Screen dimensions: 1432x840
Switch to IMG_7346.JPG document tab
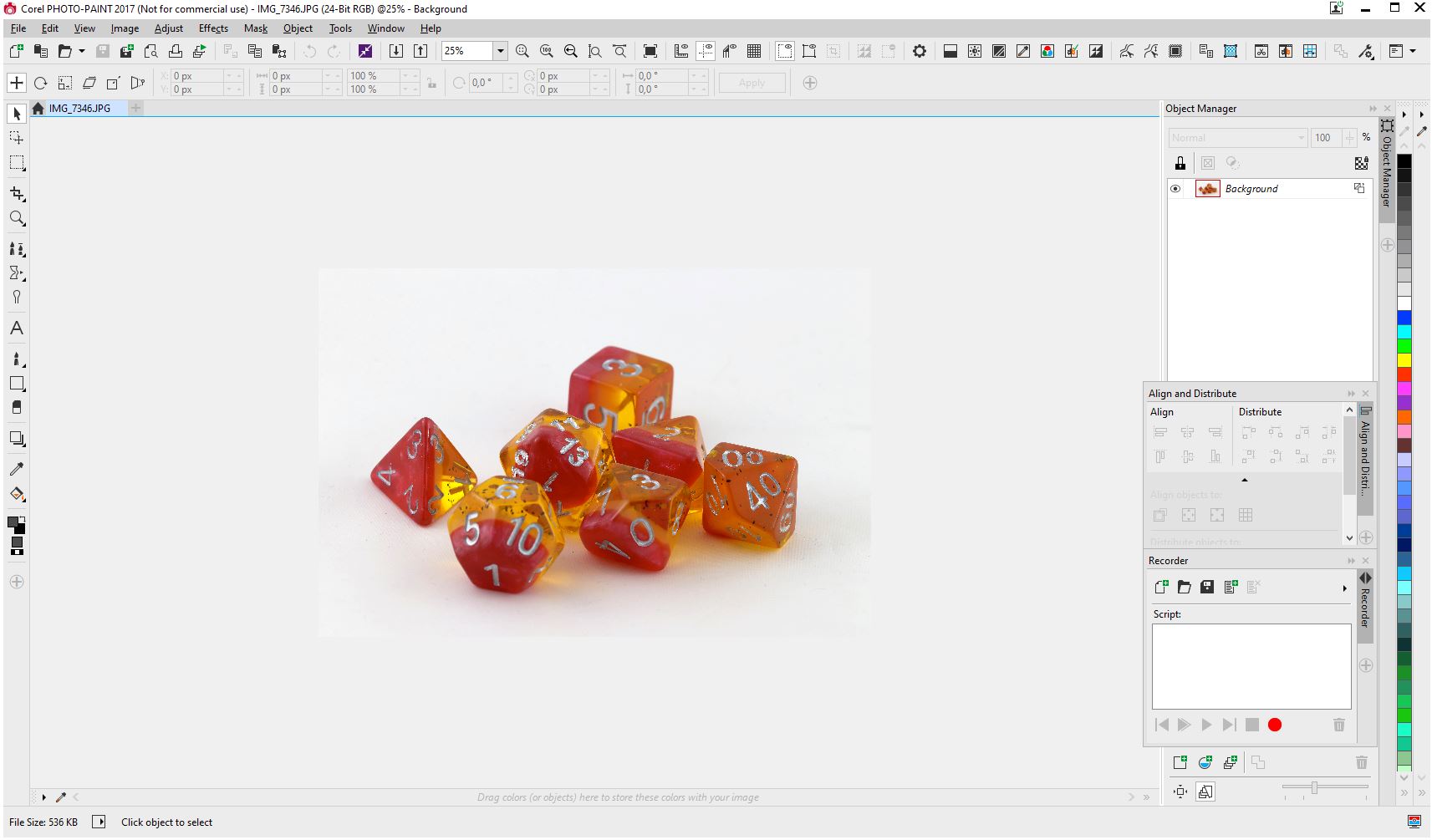79,109
